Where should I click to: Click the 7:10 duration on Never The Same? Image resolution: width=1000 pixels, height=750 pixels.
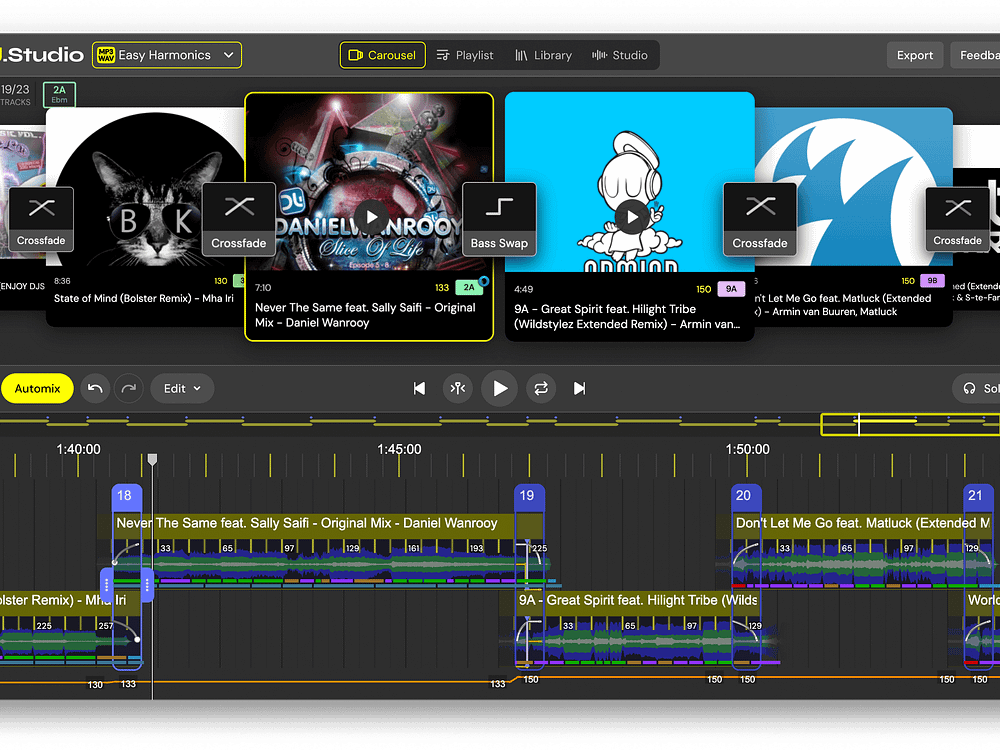coord(263,288)
